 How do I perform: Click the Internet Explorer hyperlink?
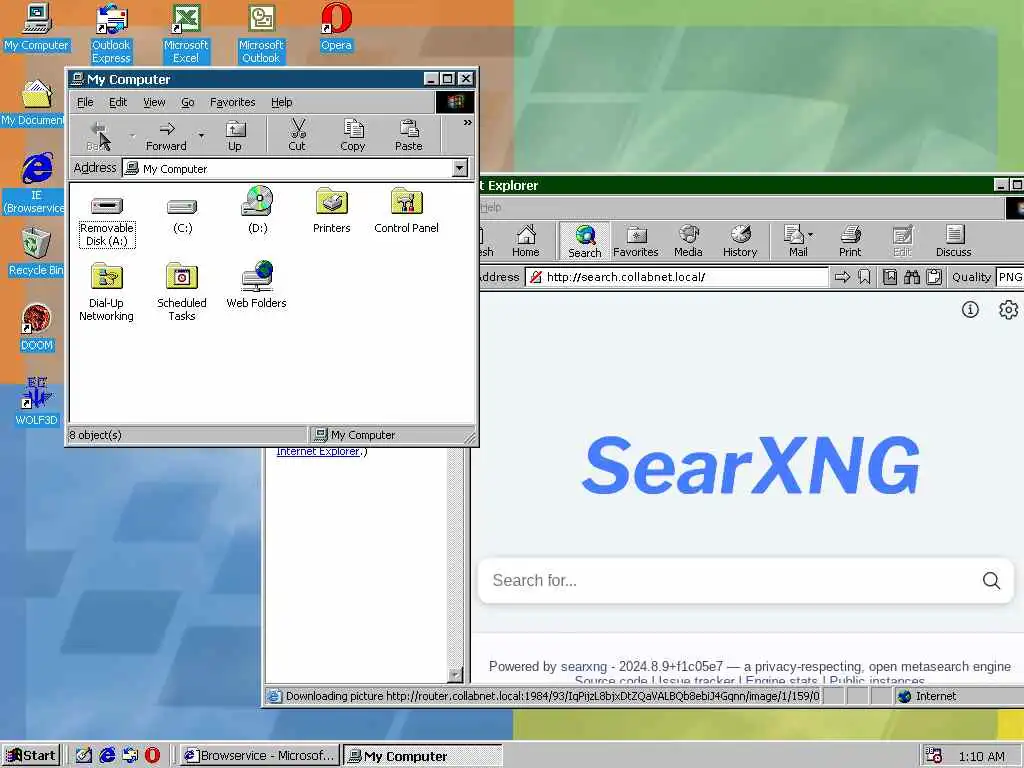[x=317, y=451]
